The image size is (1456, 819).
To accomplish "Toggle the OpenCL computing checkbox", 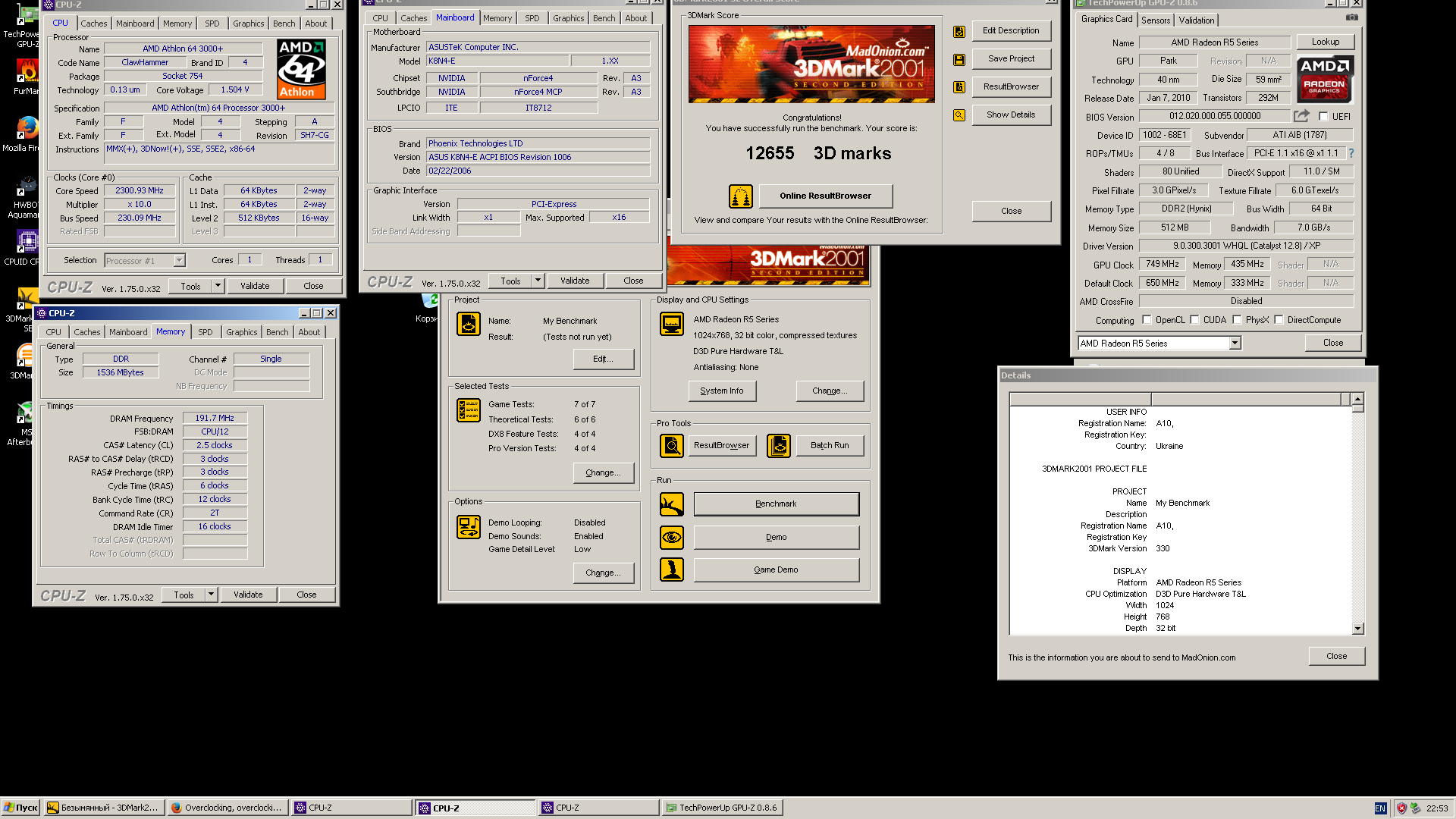I will tap(1147, 320).
